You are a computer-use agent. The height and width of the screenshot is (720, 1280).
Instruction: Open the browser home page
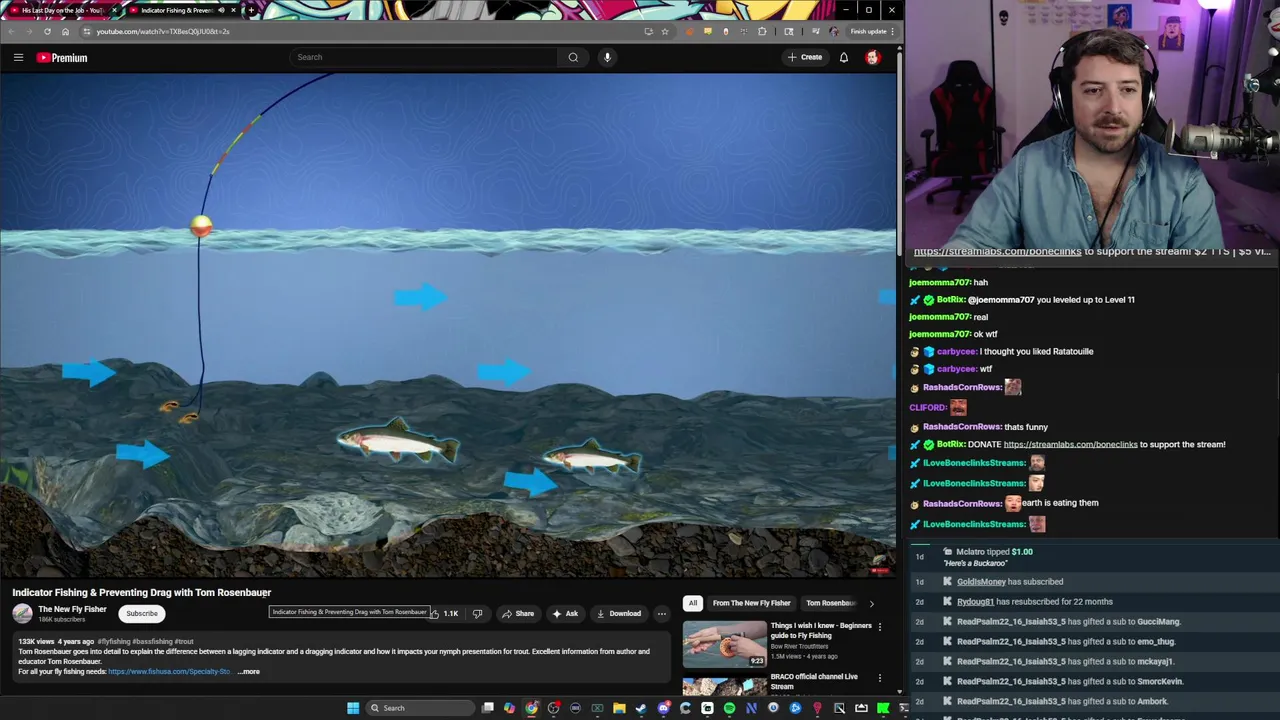[65, 31]
